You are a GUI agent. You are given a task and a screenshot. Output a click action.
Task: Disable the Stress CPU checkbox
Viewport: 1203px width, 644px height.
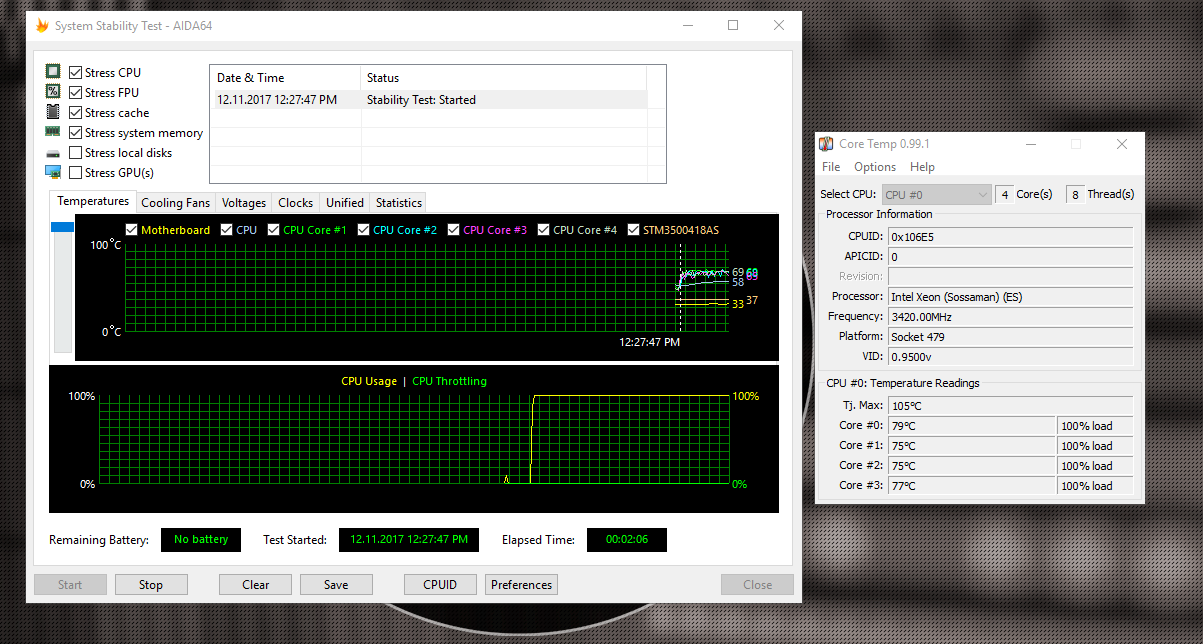pyautogui.click(x=76, y=72)
